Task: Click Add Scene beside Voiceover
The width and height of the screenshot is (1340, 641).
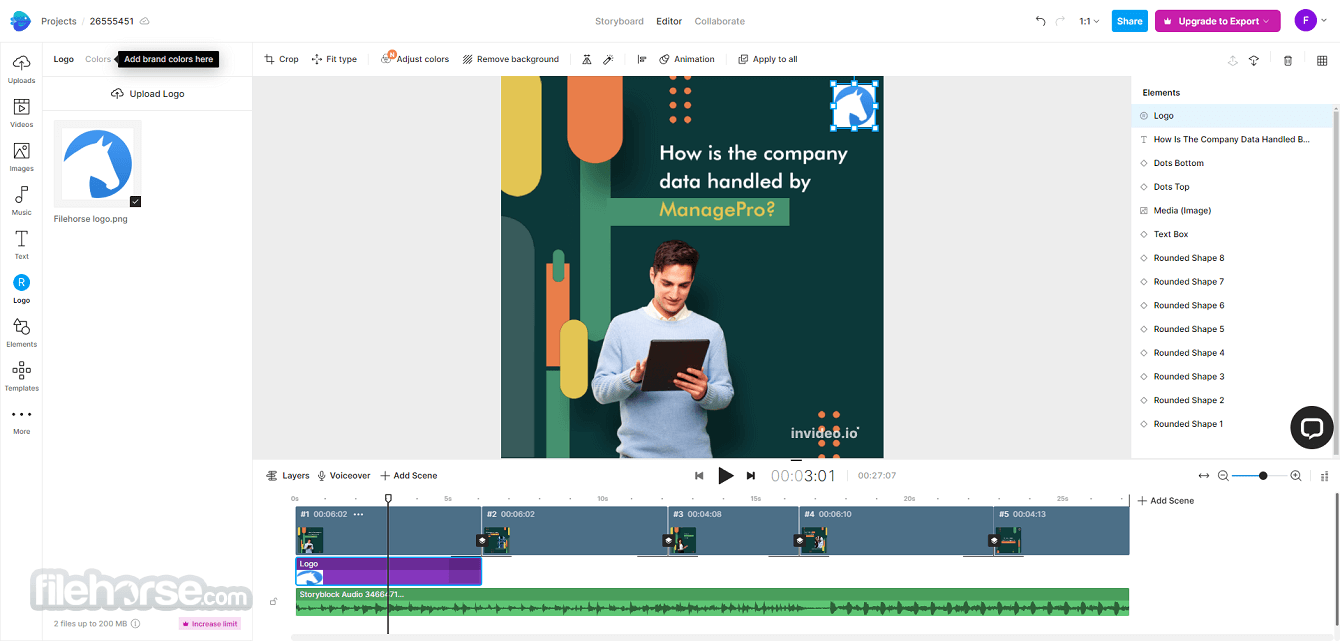Action: pyautogui.click(x=409, y=476)
